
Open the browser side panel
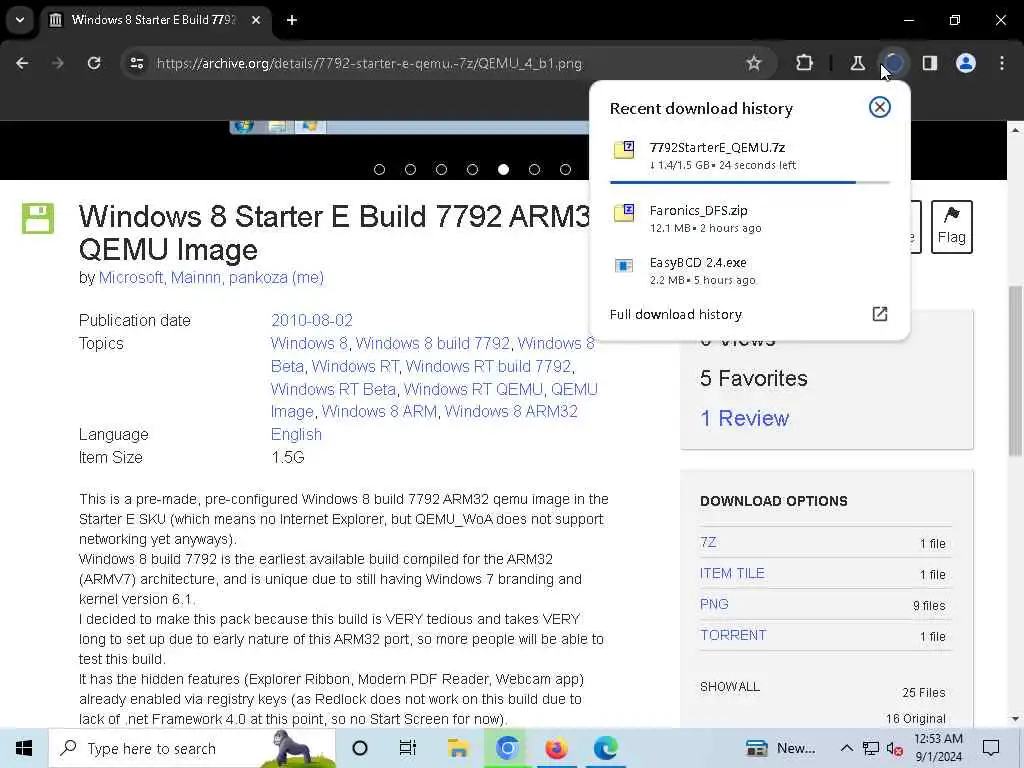[x=929, y=63]
